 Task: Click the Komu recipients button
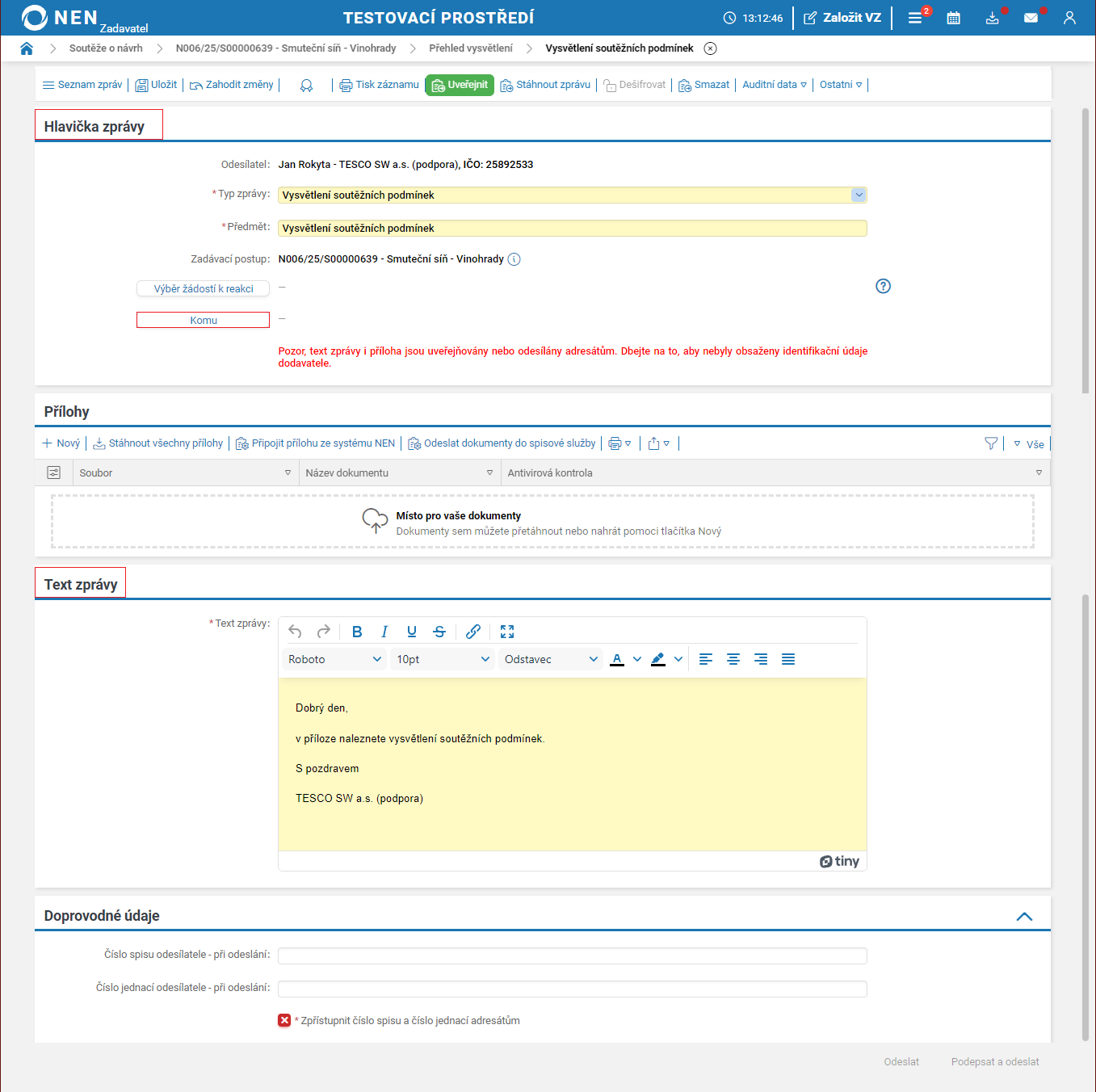click(204, 320)
